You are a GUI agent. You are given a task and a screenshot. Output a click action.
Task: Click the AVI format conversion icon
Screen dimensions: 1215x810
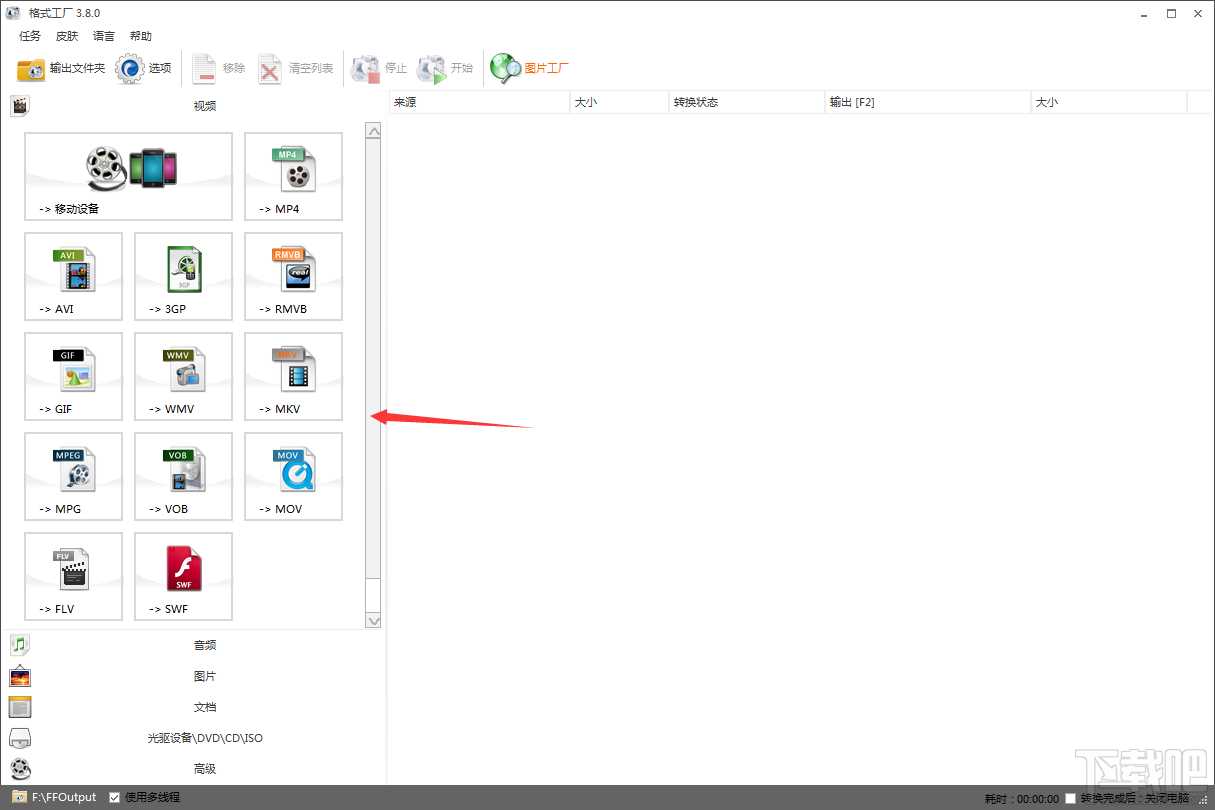73,276
